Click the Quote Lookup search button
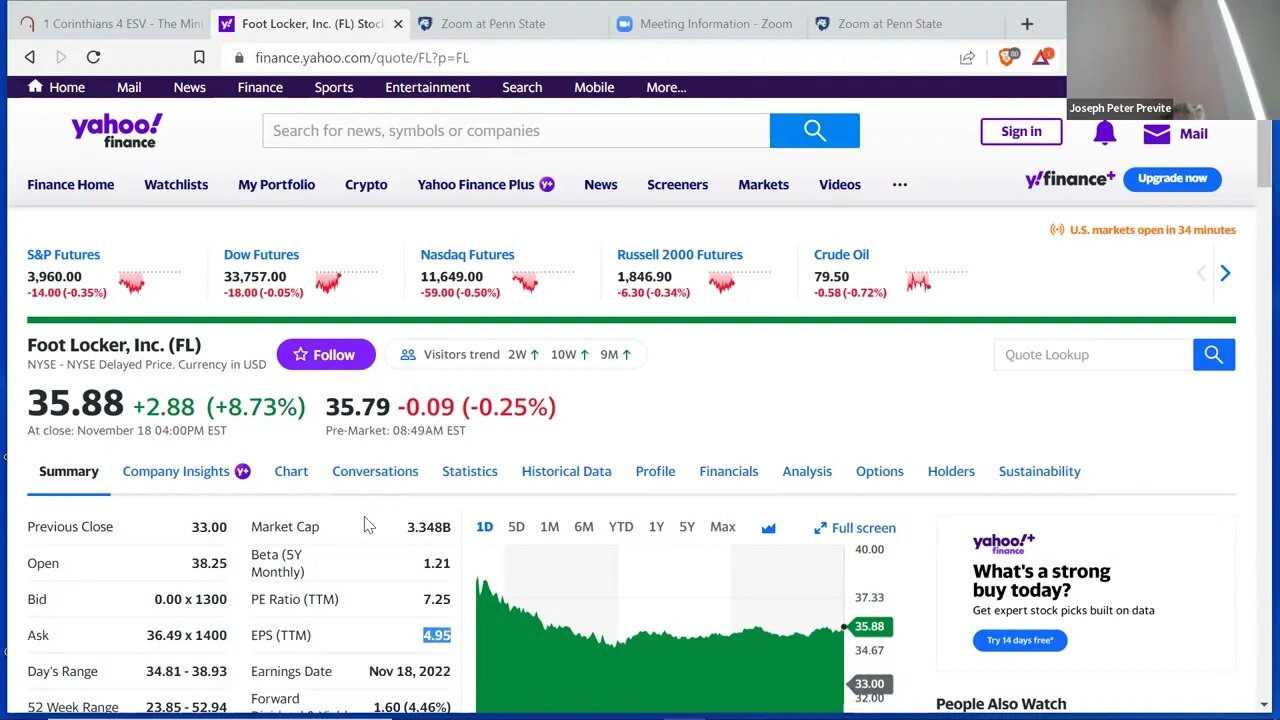The height and width of the screenshot is (720, 1280). tap(1214, 355)
